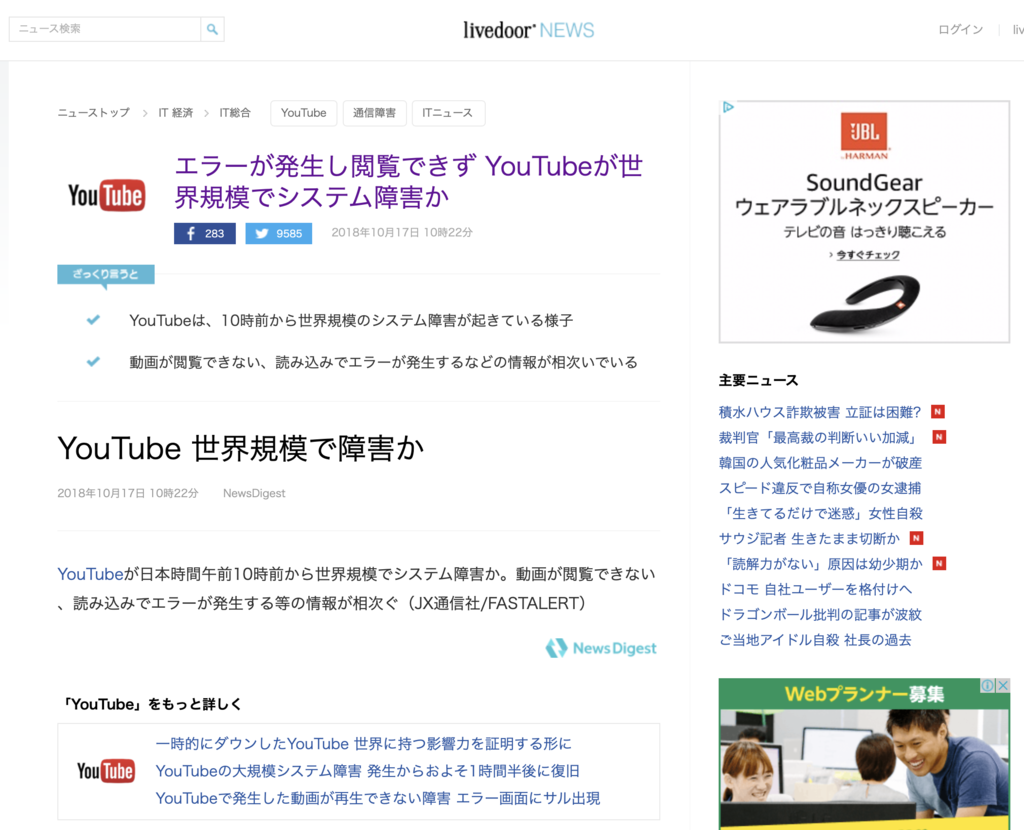The image size is (1024, 830).
Task: Open the IT総合 breadcrumb
Action: (x=235, y=113)
